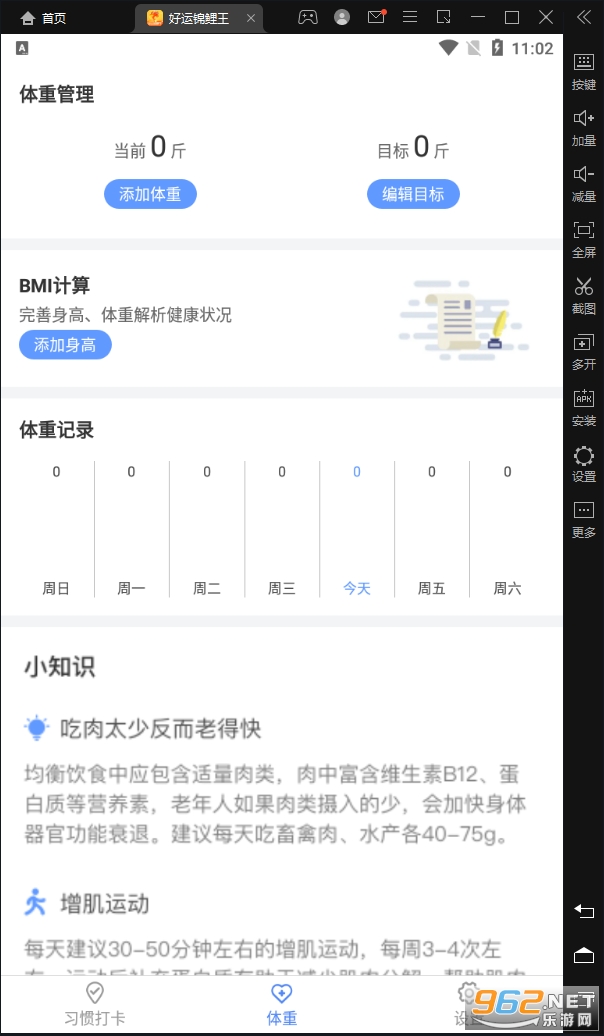Collapse the side toolbar with double chevron
The height and width of the screenshot is (1036, 604).
pyautogui.click(x=584, y=17)
